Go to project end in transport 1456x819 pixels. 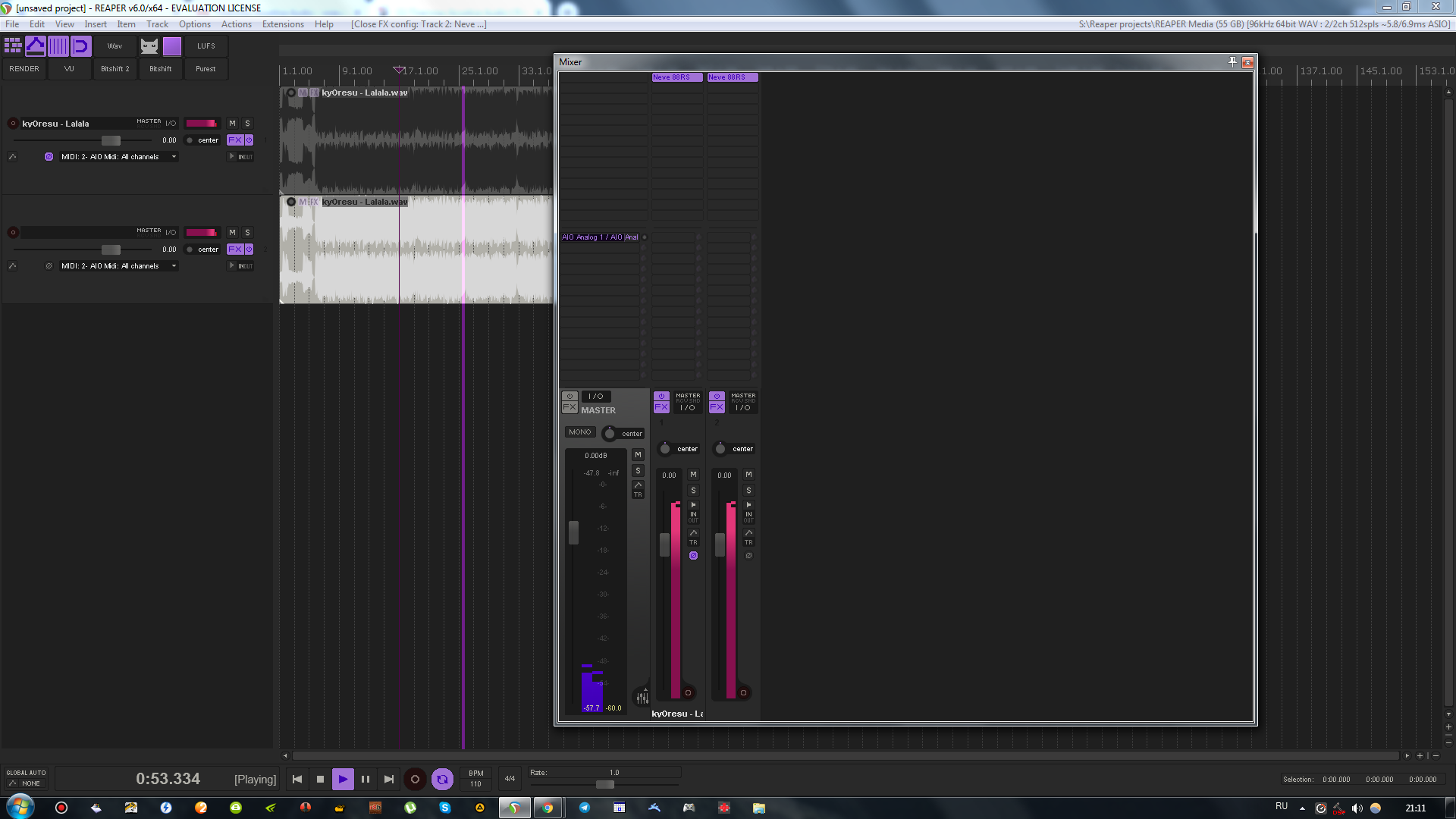(389, 779)
